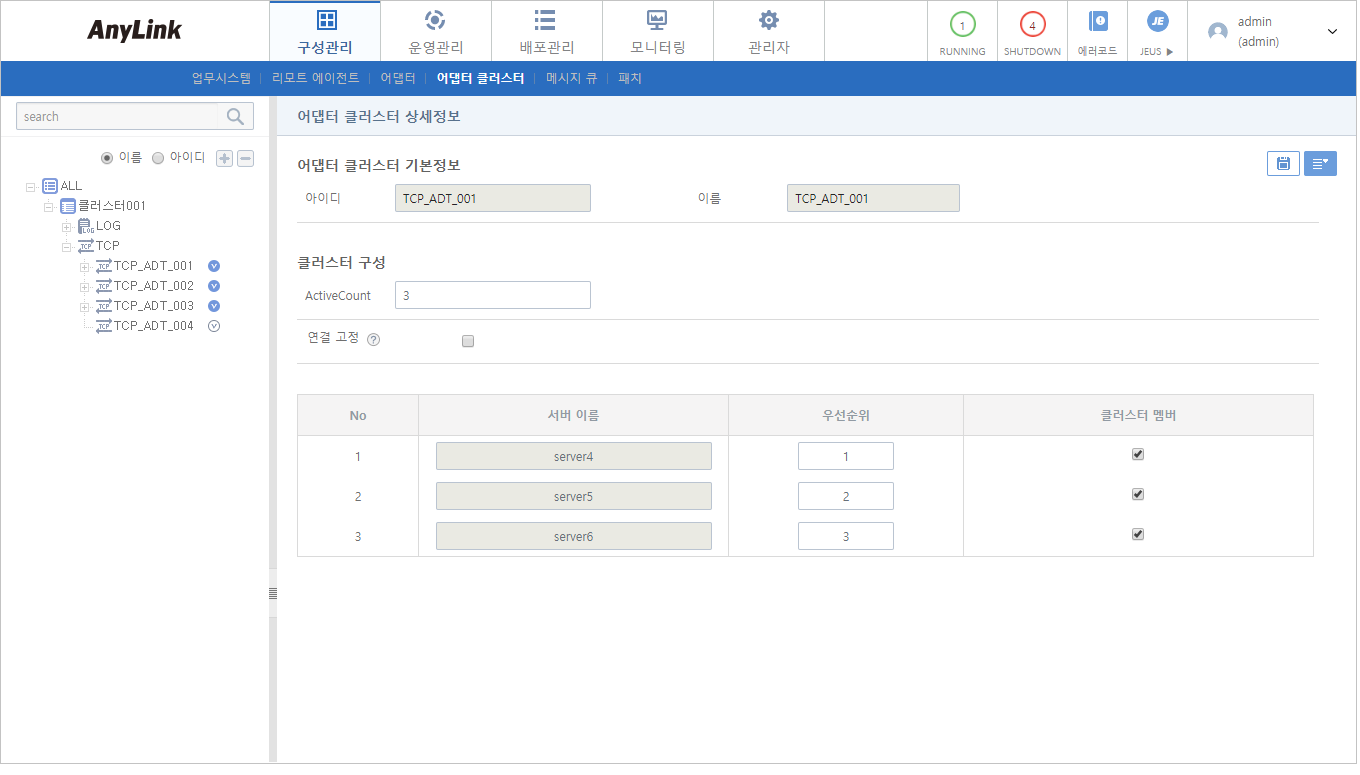Image resolution: width=1360 pixels, height=775 pixels.
Task: Select the TCP_ADT_003 status badge
Action: 213,305
